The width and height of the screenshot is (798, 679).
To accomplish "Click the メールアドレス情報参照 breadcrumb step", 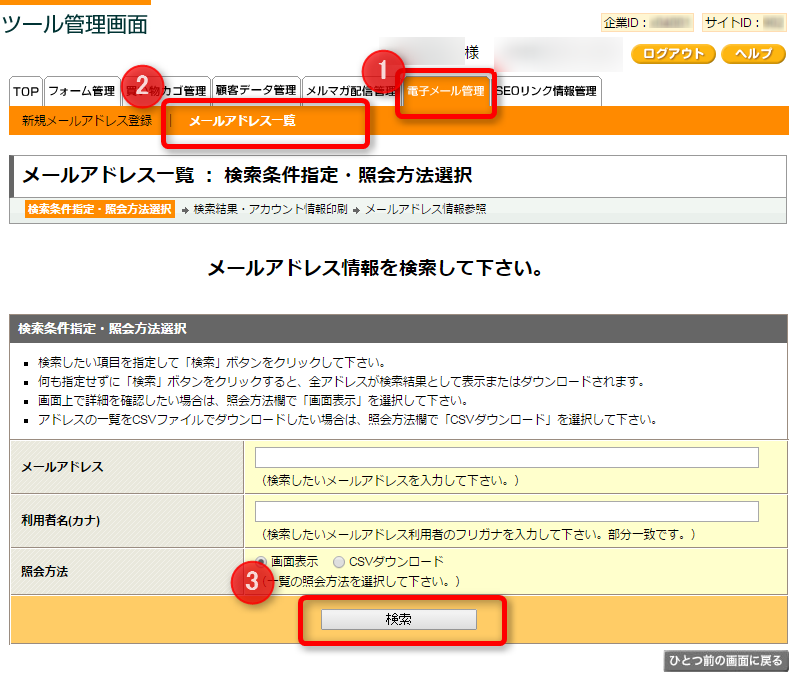I will [425, 209].
